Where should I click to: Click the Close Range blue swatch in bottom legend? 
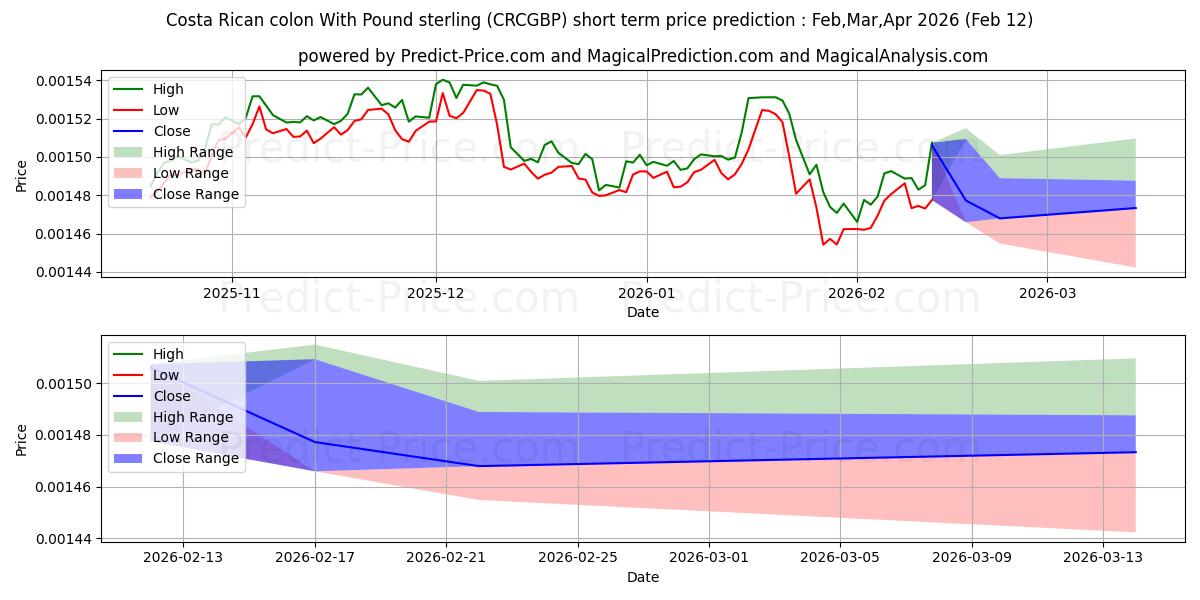point(130,459)
